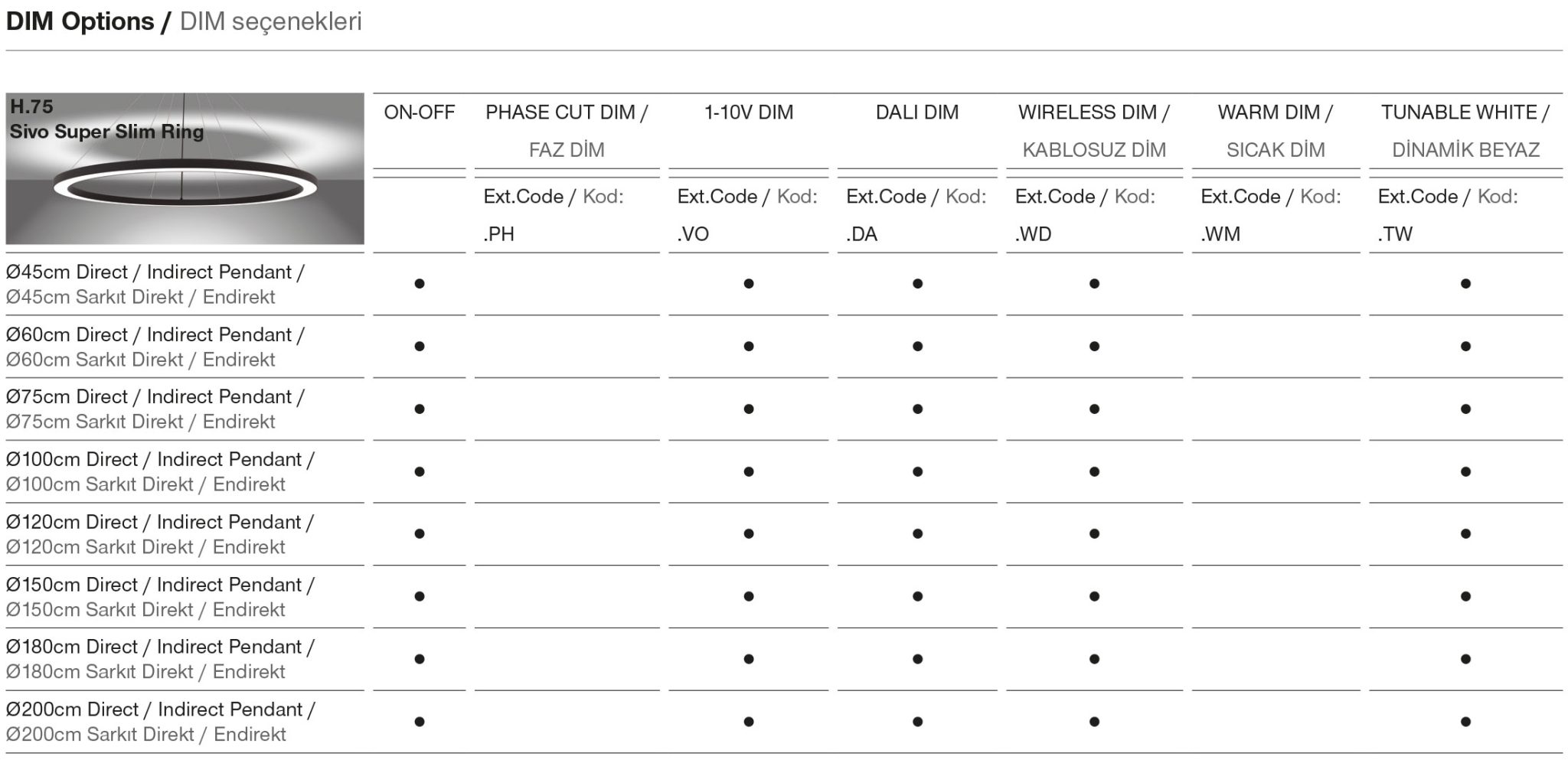1568x763 pixels.
Task: Select the 1-10V DIM column header
Action: click(749, 112)
